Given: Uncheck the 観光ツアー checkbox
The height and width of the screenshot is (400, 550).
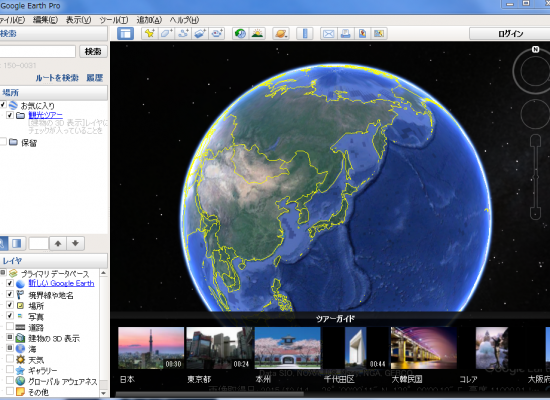Looking at the screenshot, I should pos(10,115).
